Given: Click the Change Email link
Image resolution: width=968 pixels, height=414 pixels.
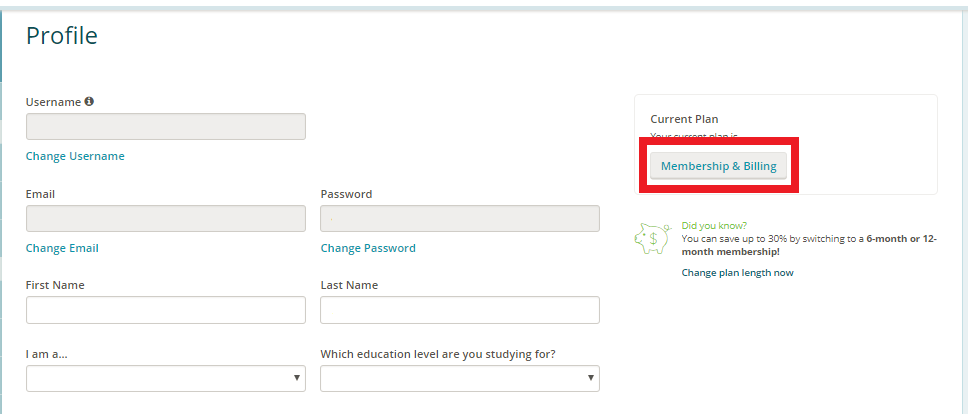Looking at the screenshot, I should [x=62, y=248].
